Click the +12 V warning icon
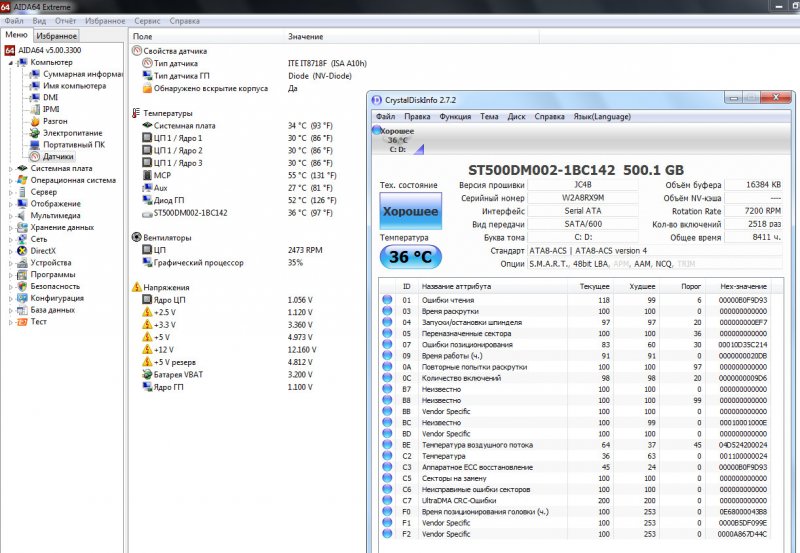Viewport: 800px width, 553px height. 147,349
